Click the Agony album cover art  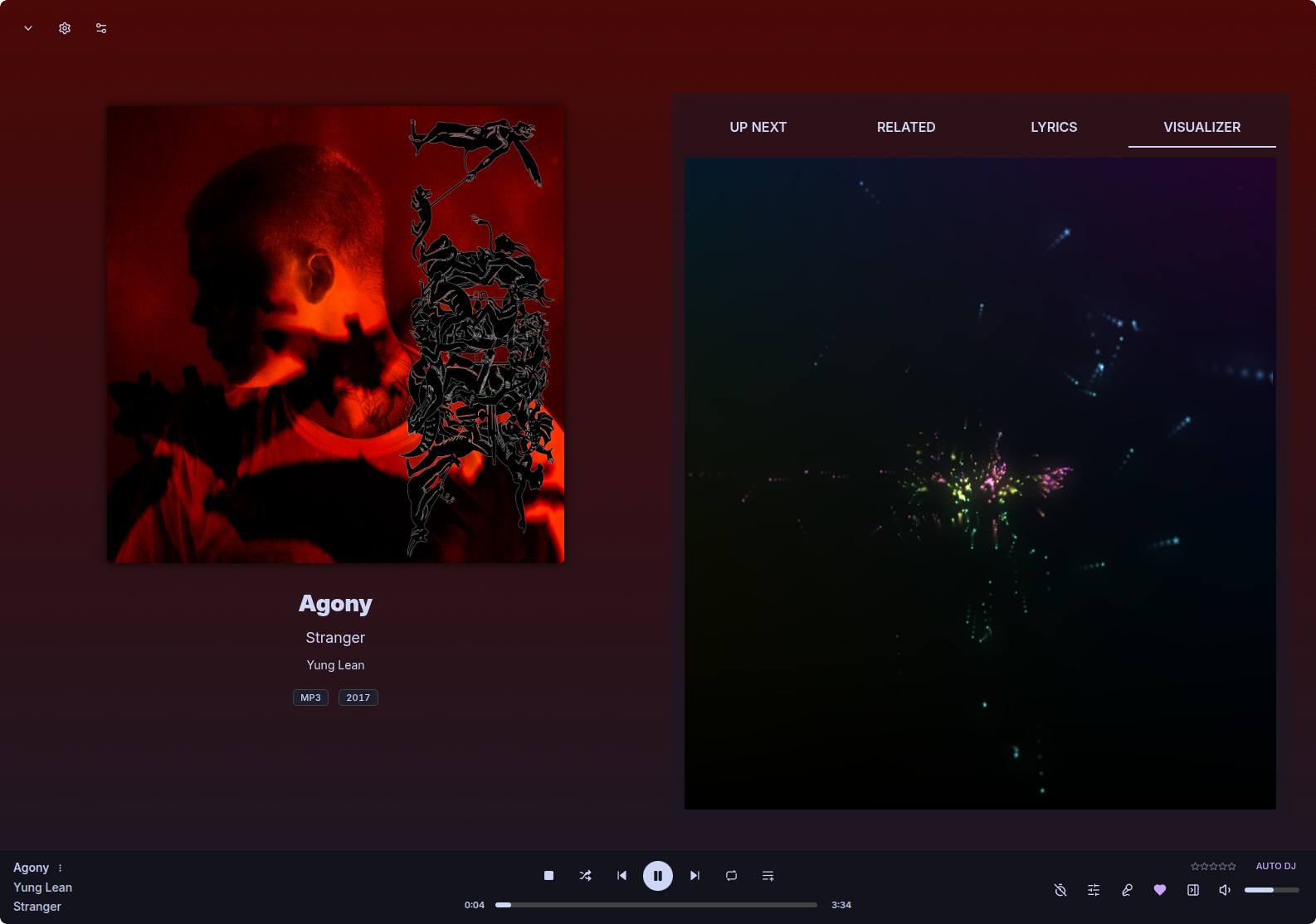click(335, 334)
